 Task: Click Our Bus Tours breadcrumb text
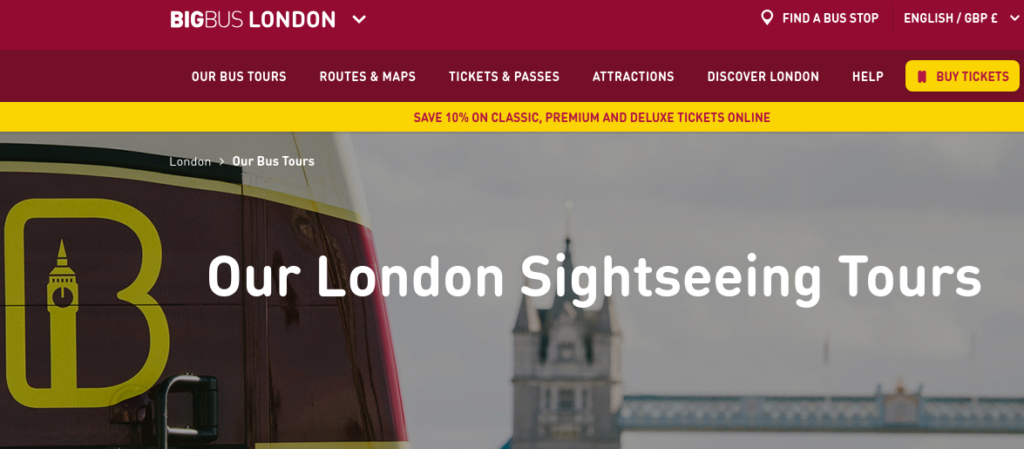click(273, 161)
